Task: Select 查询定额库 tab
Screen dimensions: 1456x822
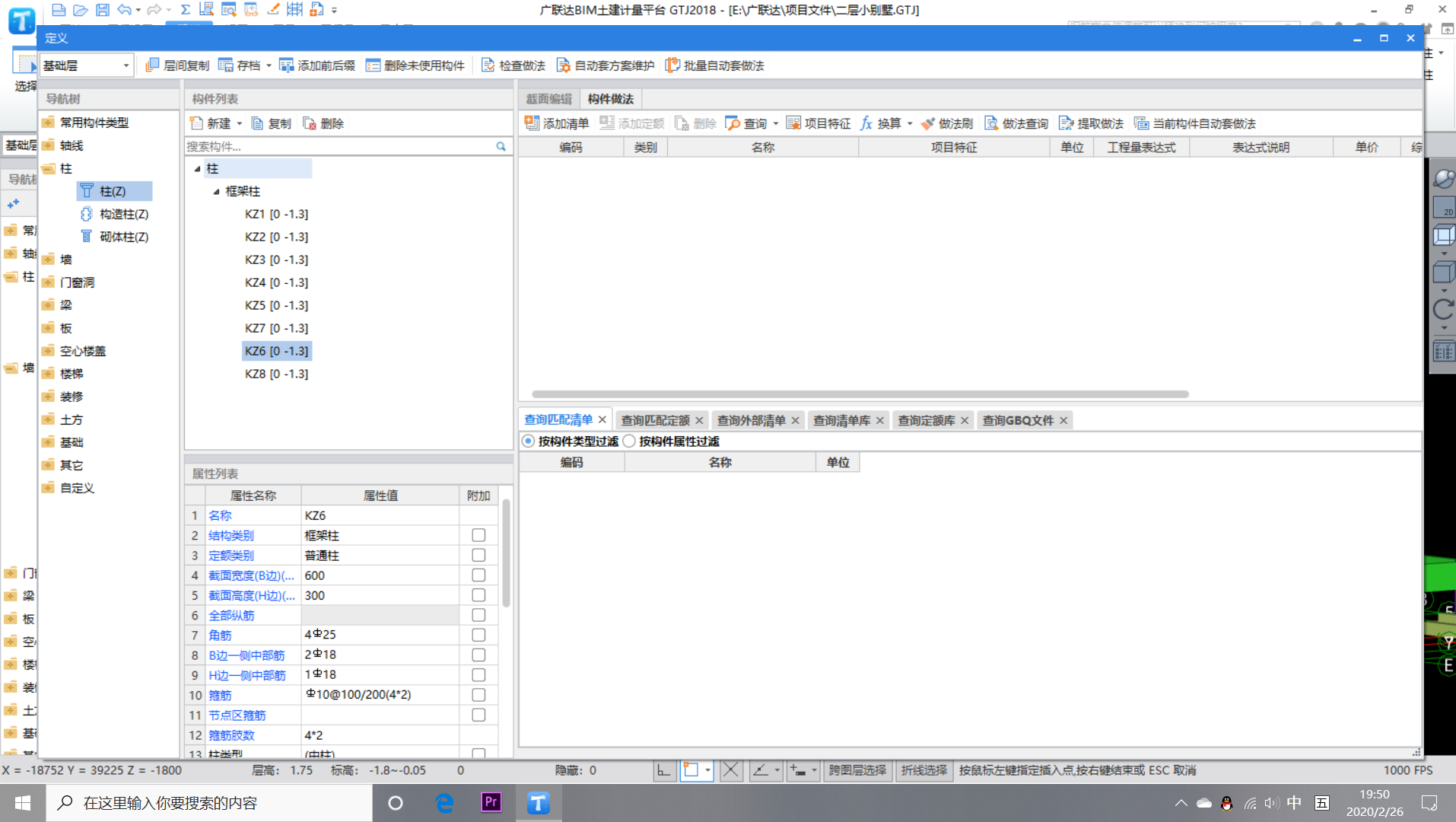Action: click(x=926, y=420)
